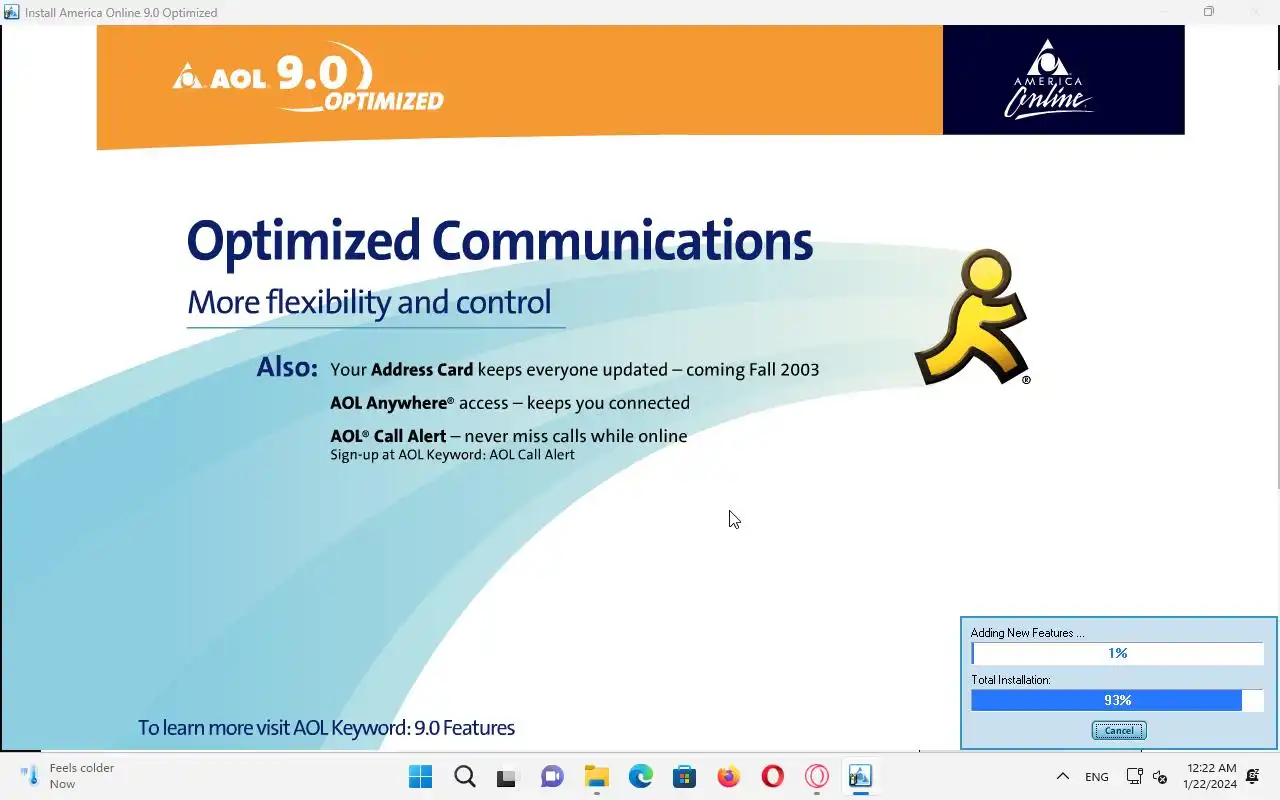Click the 'Total Installation:' label
Viewport: 1280px width, 800px height.
coord(1010,680)
